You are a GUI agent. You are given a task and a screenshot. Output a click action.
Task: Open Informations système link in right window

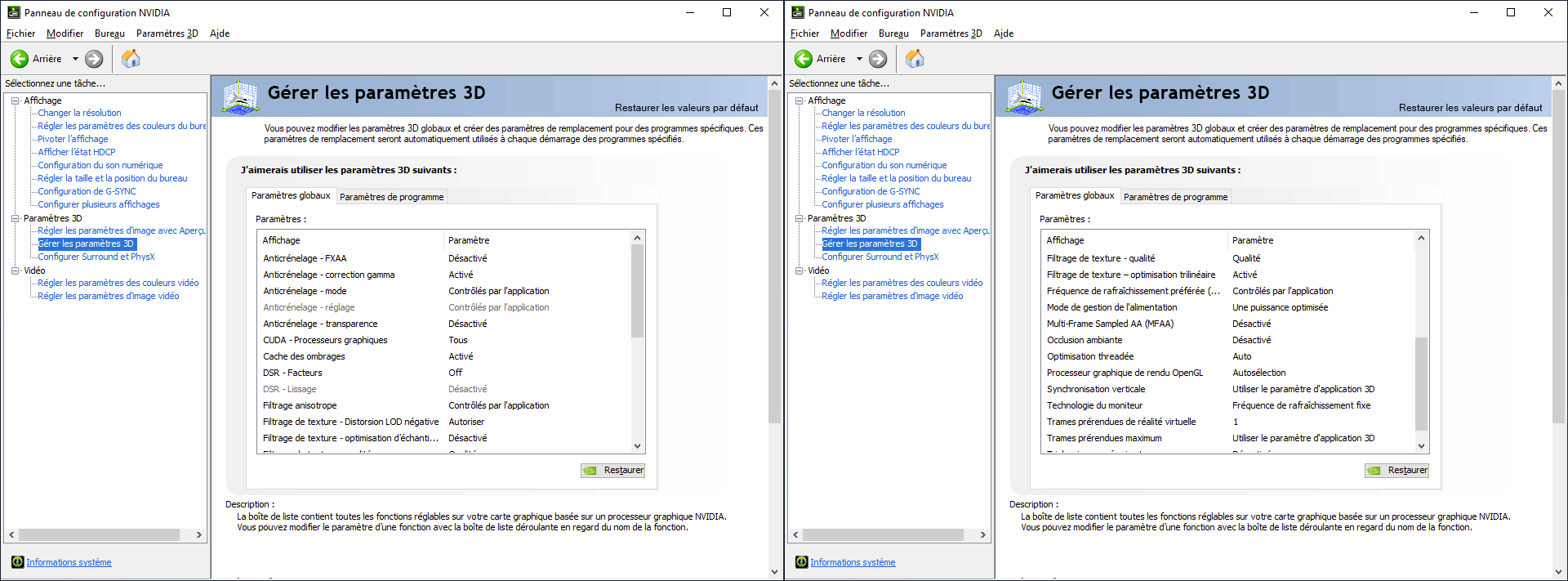(x=853, y=562)
